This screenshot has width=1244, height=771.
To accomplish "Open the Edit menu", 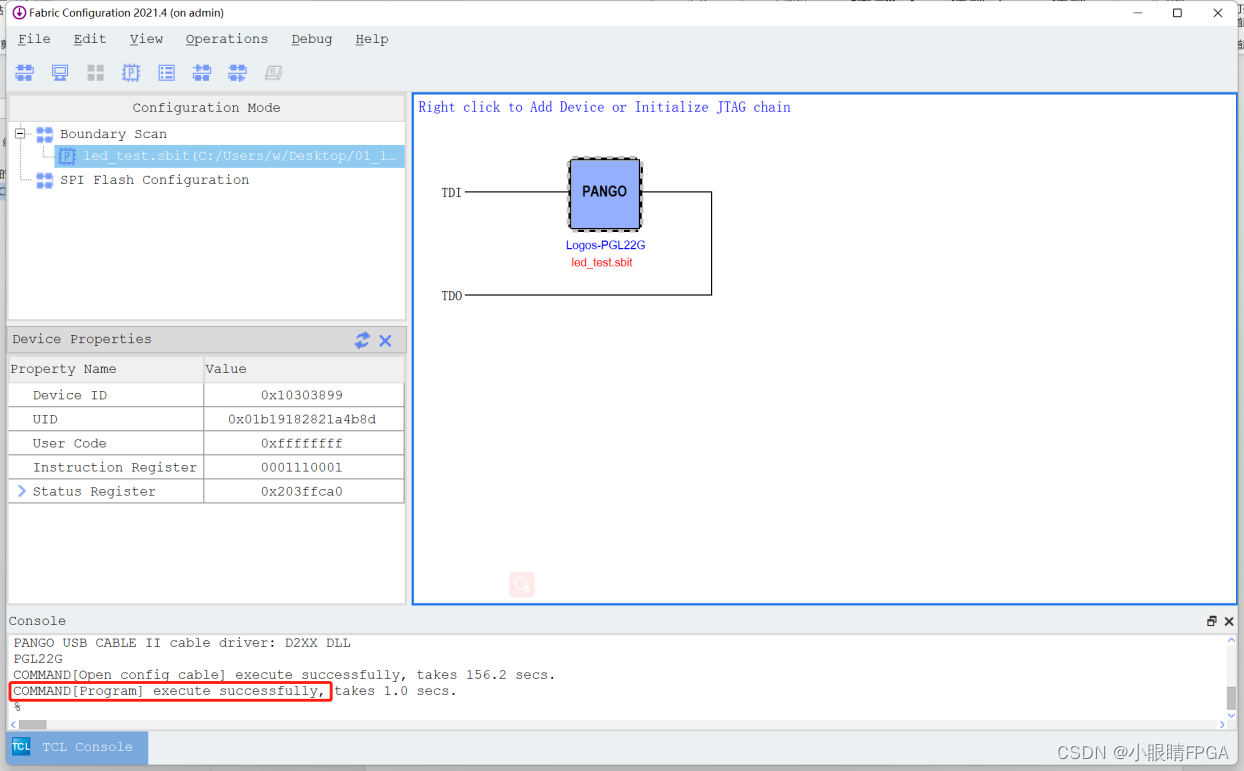I will click(89, 39).
